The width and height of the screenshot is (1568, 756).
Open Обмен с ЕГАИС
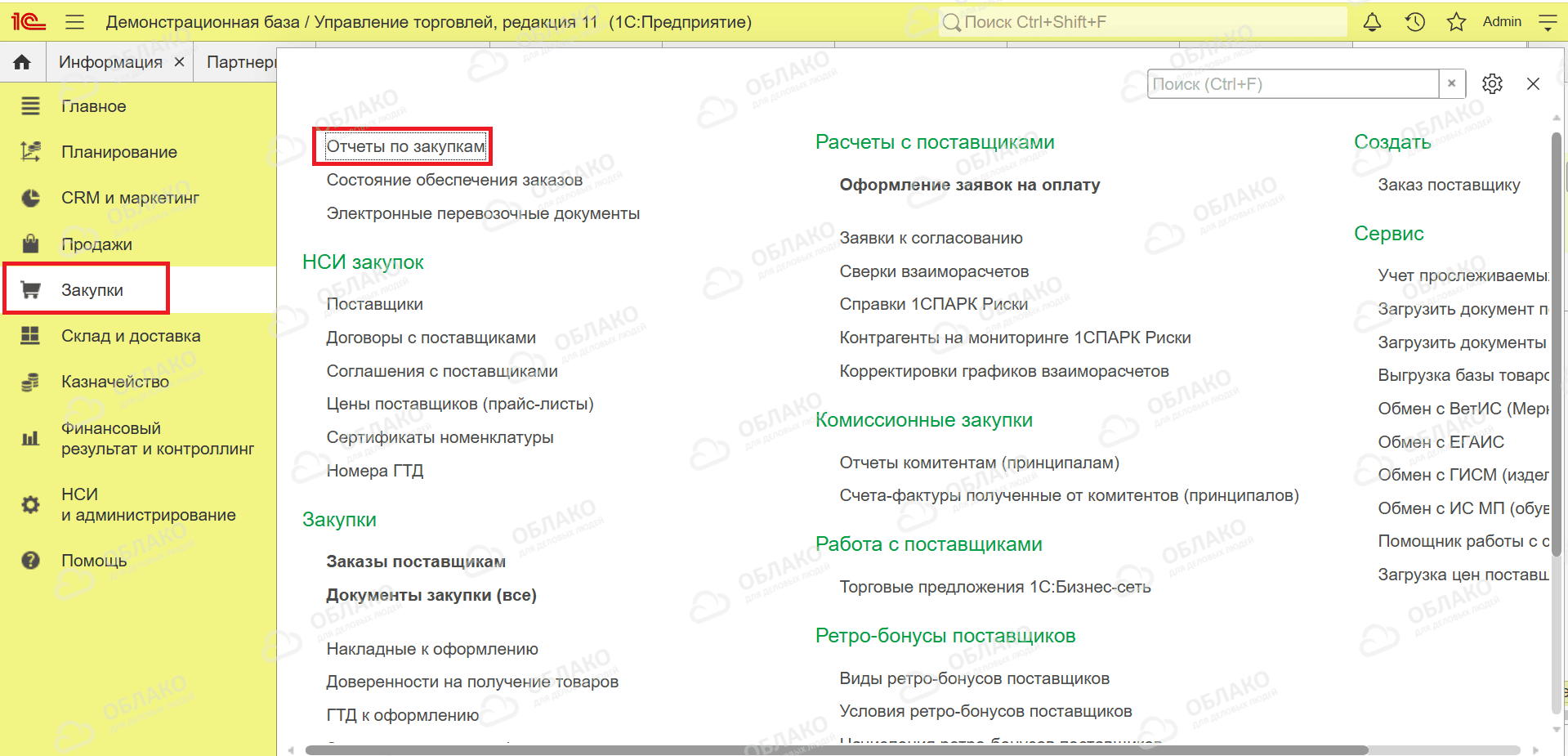pyautogui.click(x=1441, y=442)
